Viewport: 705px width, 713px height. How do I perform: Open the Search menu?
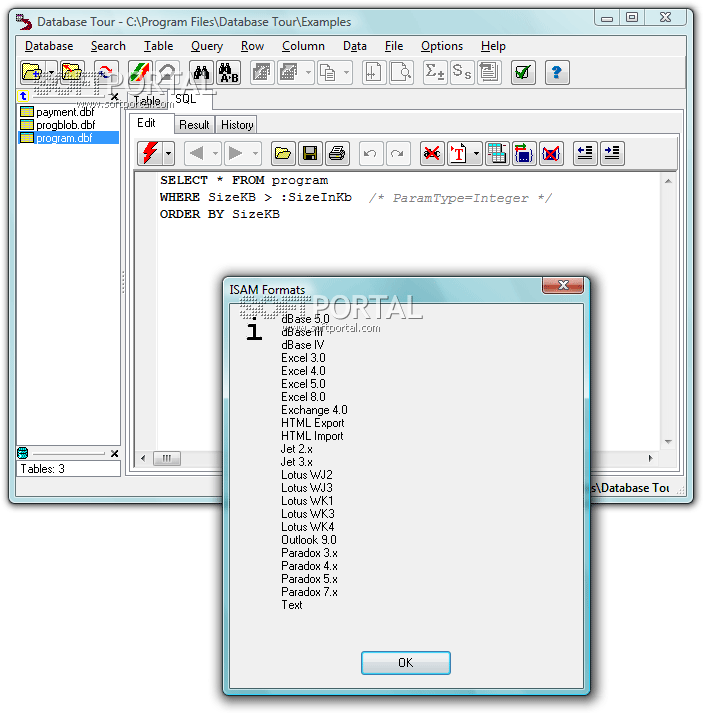pos(108,46)
